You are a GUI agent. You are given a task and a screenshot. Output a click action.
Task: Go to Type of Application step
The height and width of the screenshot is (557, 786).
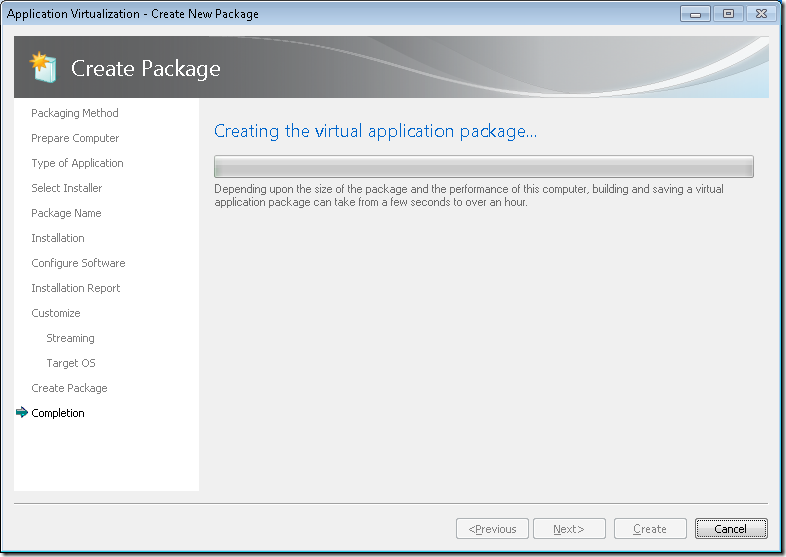click(77, 163)
